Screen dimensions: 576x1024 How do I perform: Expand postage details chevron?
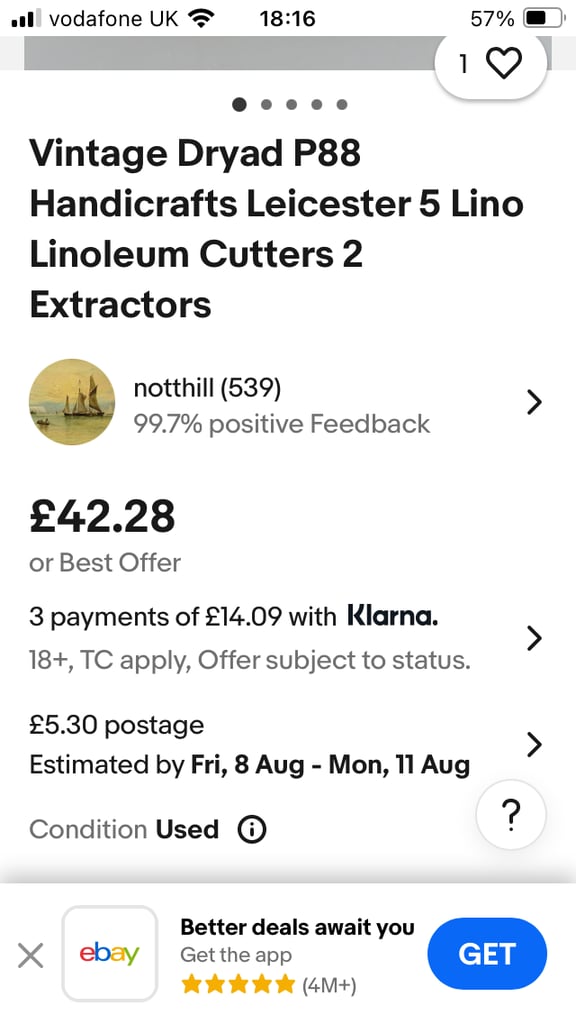click(x=534, y=744)
